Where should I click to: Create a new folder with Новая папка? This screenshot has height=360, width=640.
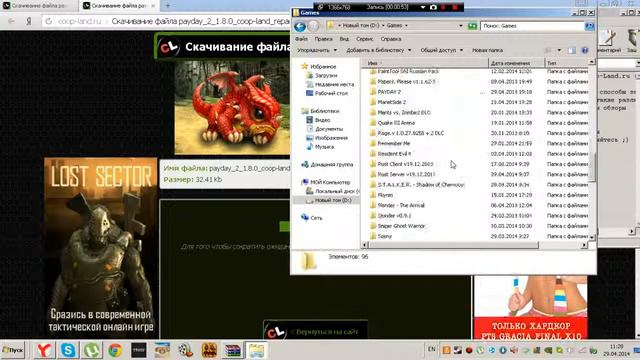pos(487,50)
